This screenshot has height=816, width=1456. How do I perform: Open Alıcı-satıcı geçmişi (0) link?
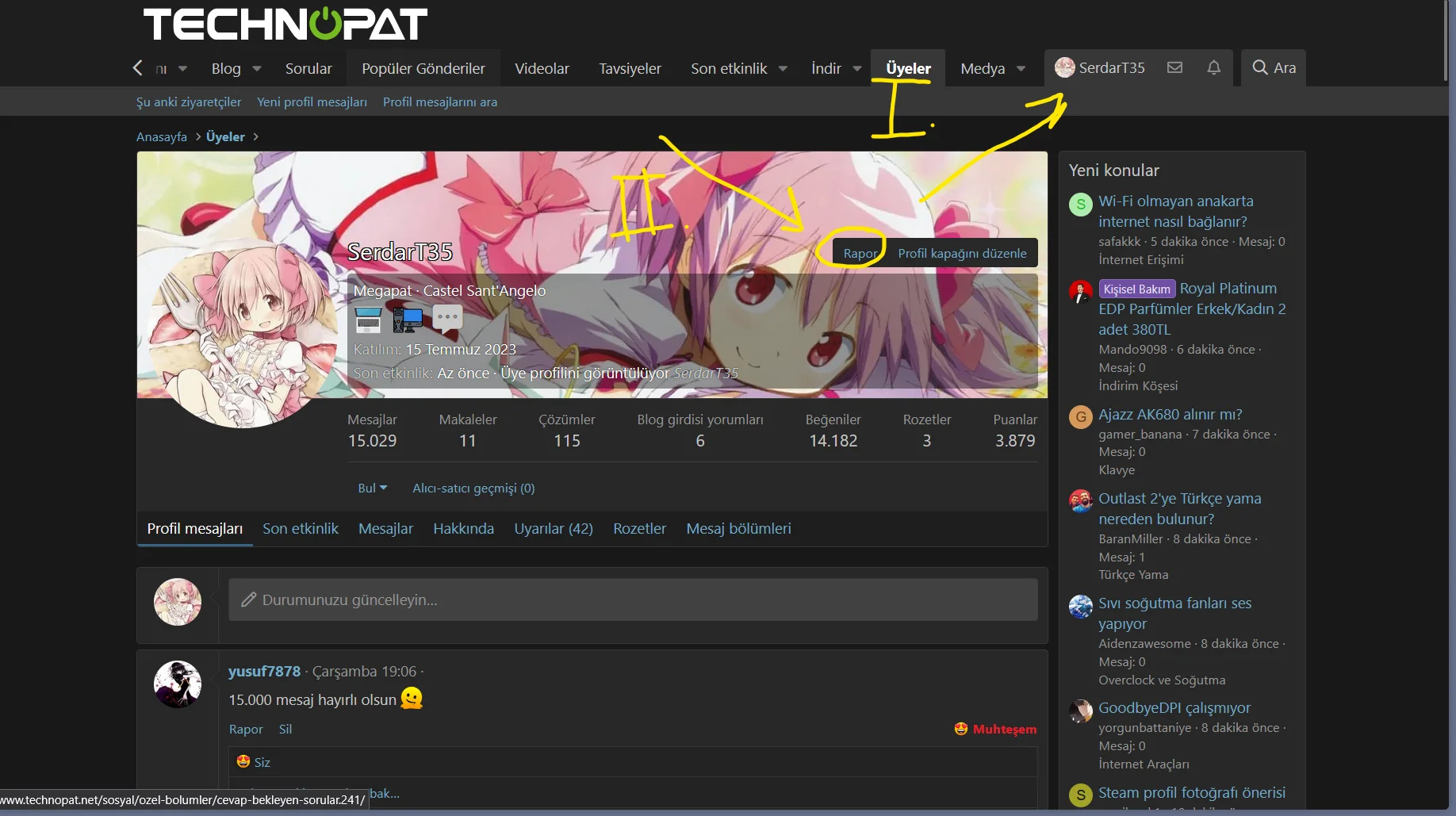click(473, 488)
